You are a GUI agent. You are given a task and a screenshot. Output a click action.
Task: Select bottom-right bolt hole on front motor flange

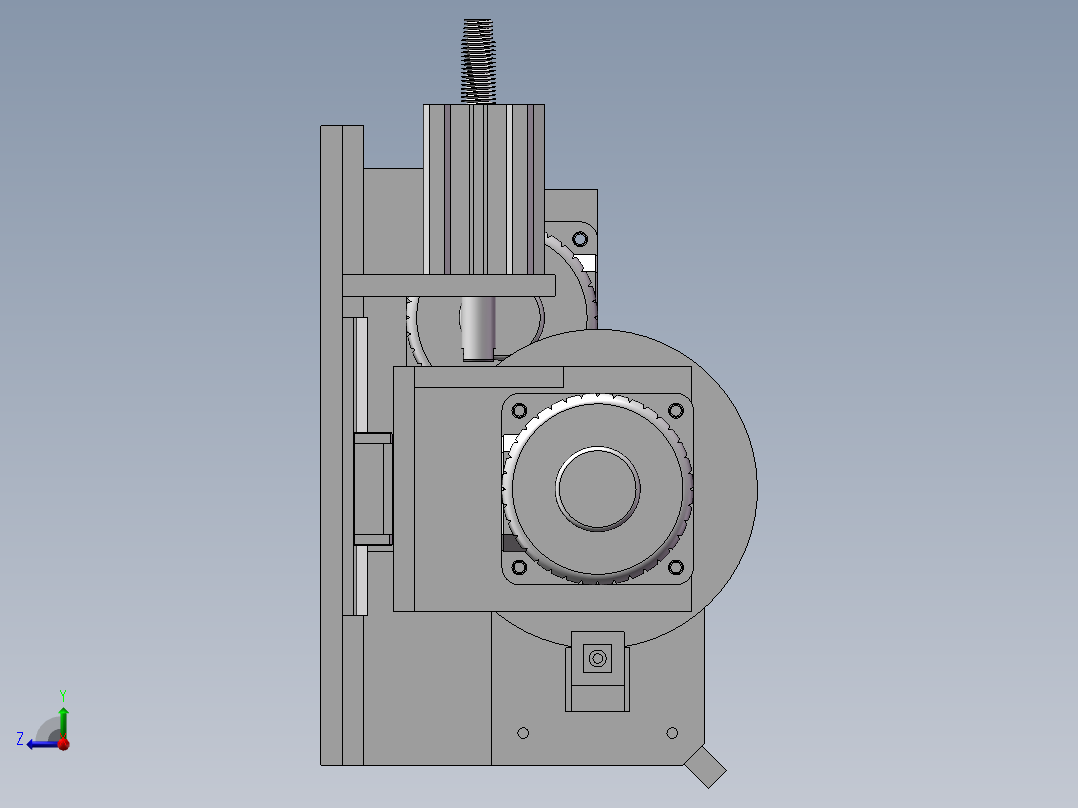click(x=676, y=567)
